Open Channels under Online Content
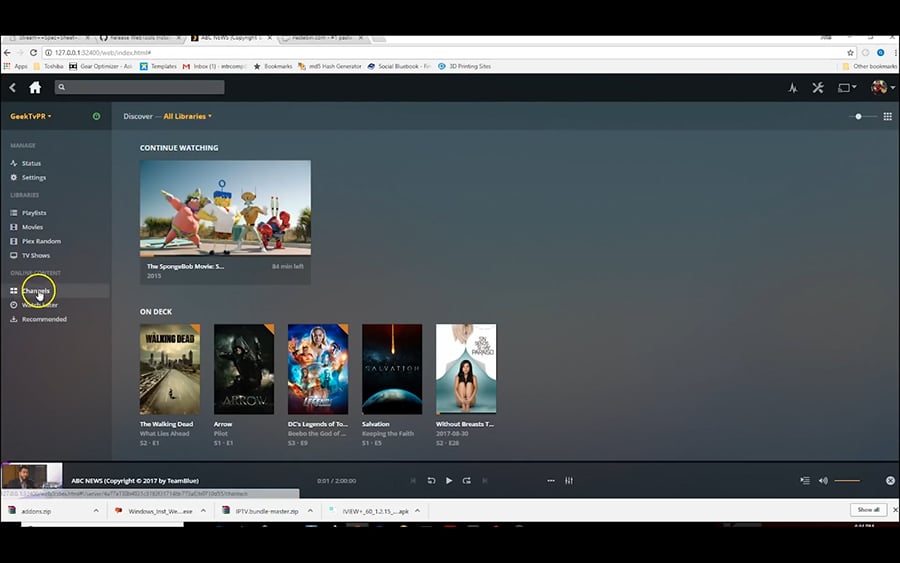This screenshot has width=900, height=563. tap(36, 291)
